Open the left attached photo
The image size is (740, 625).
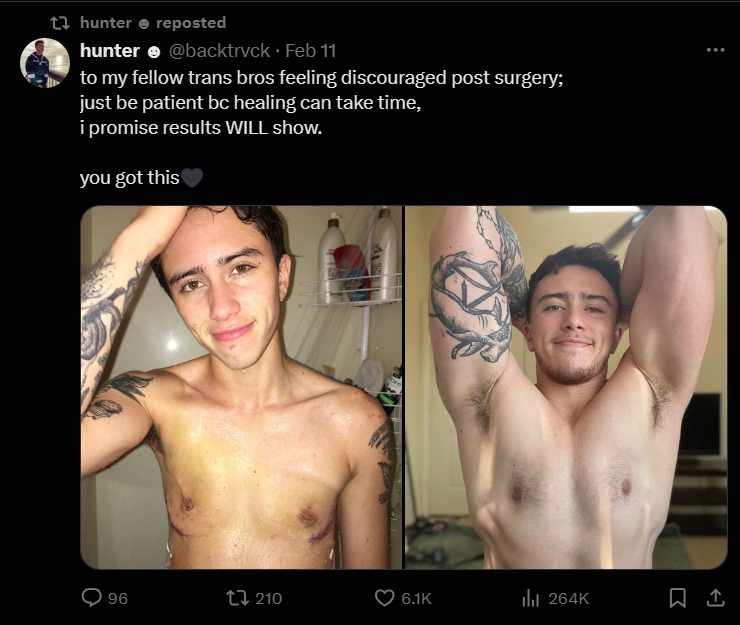coord(241,387)
